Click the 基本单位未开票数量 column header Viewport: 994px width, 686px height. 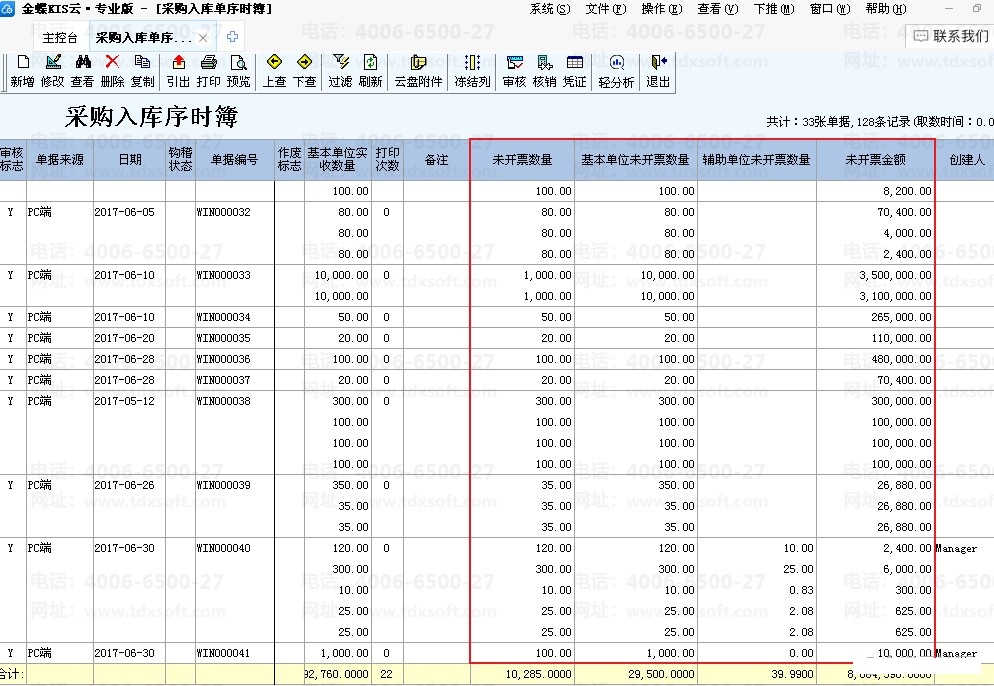click(x=635, y=160)
